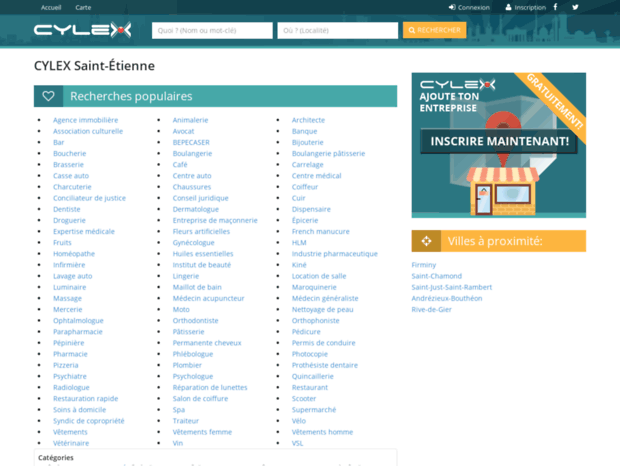Screen dimensions: 620x466
Task: Open Carte in top menu
Action: click(83, 7)
